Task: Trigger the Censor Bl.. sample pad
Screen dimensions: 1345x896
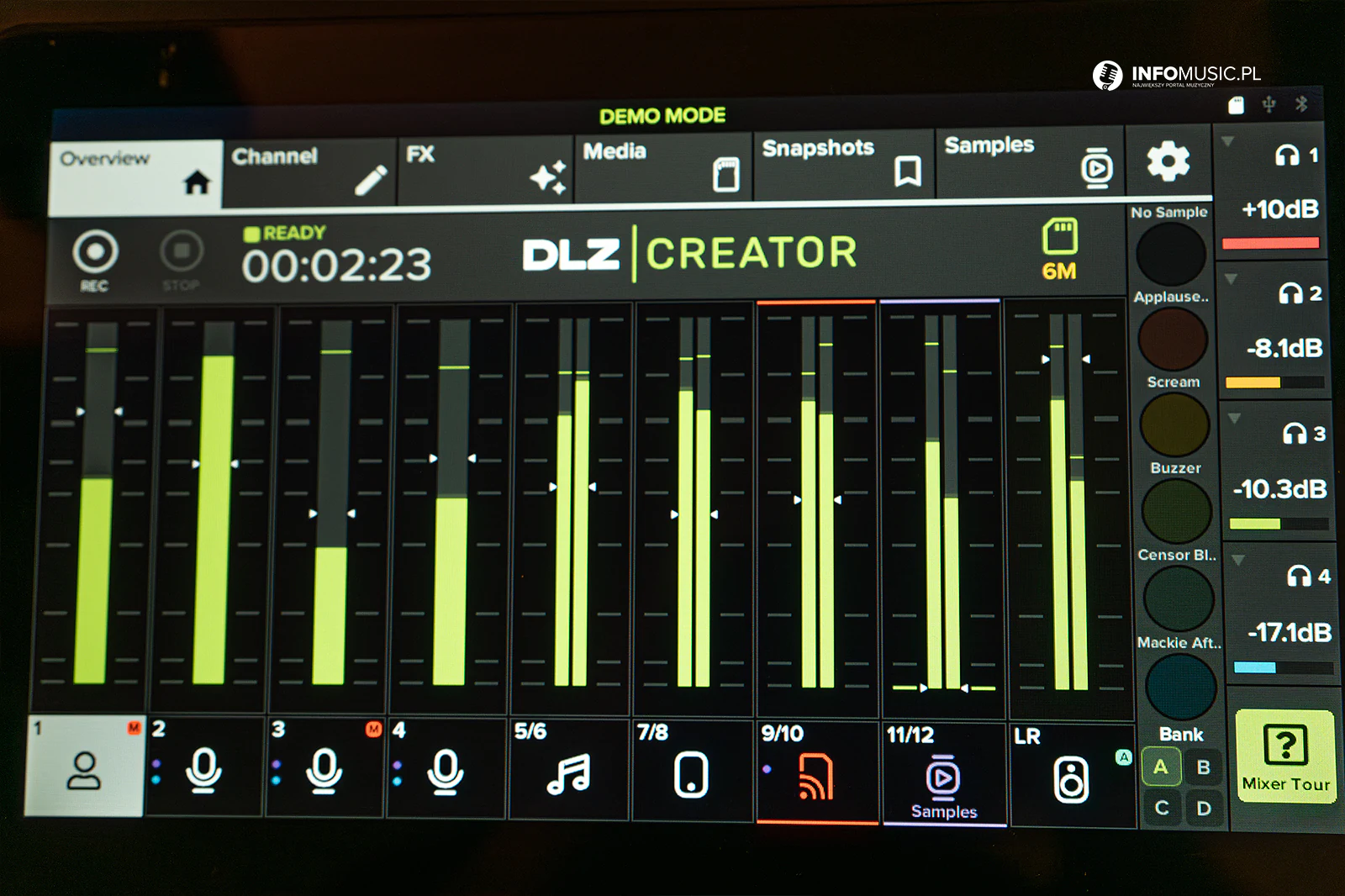Action: [1179, 598]
